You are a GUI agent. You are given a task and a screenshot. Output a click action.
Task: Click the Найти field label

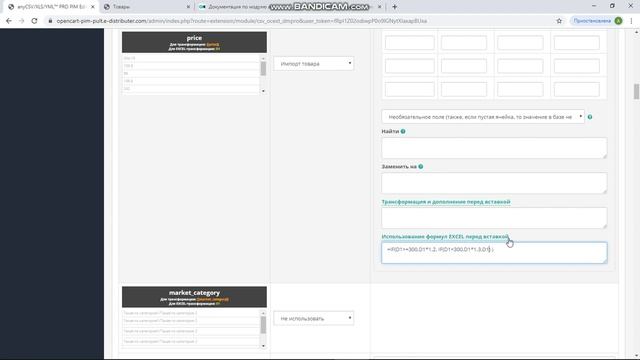click(x=390, y=131)
